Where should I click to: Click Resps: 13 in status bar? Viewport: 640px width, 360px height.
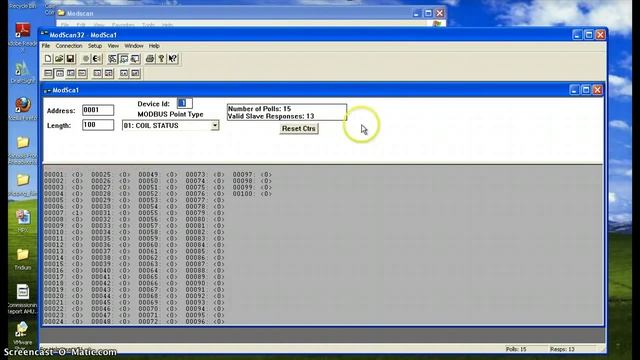[562, 349]
